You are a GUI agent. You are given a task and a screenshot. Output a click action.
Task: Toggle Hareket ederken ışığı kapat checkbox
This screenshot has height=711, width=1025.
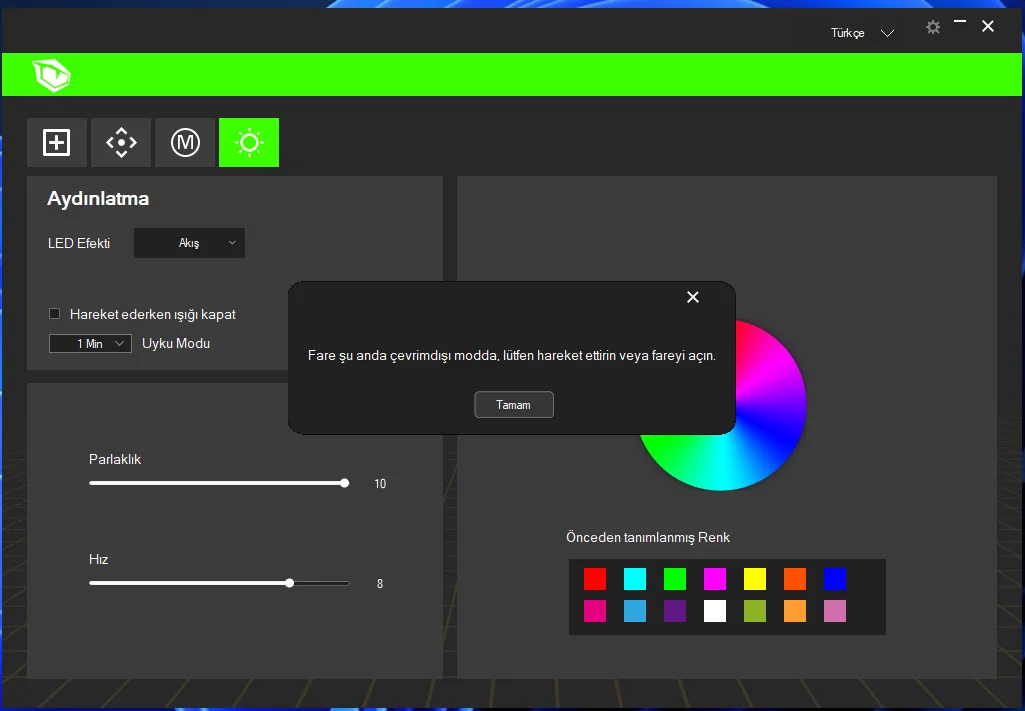pyautogui.click(x=55, y=314)
